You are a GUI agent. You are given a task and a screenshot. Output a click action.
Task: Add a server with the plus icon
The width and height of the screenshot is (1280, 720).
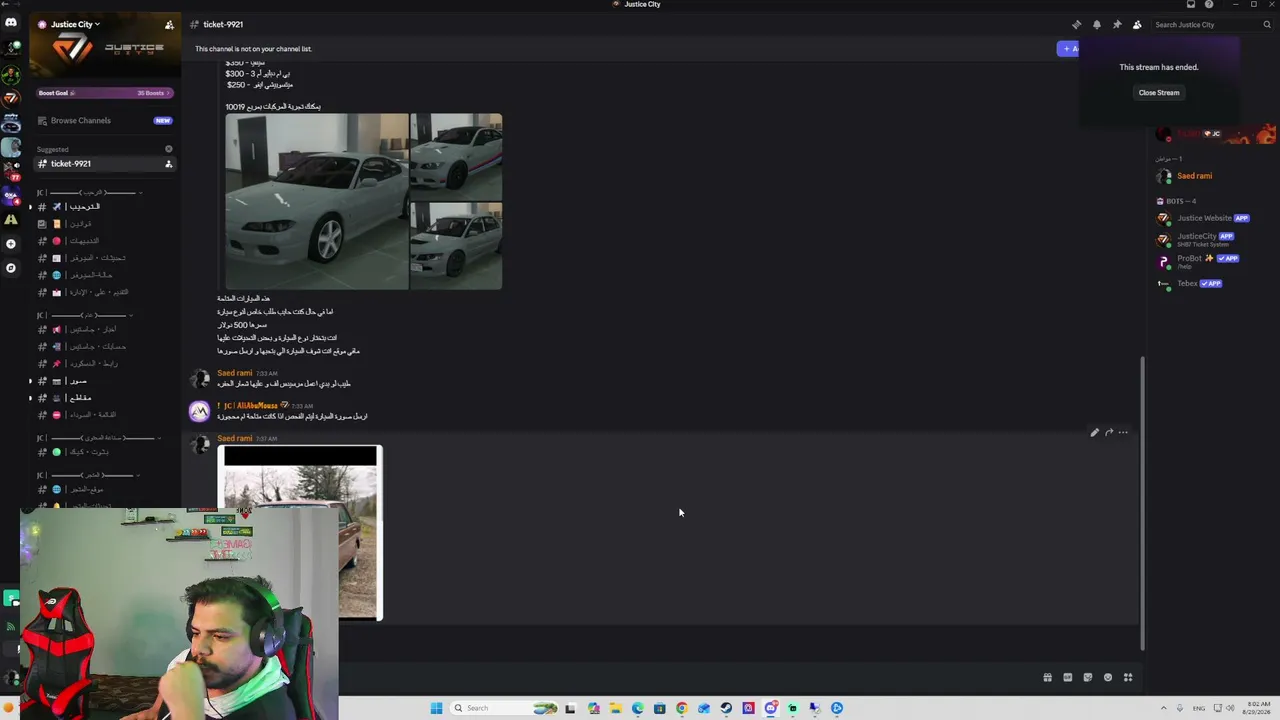click(11, 244)
